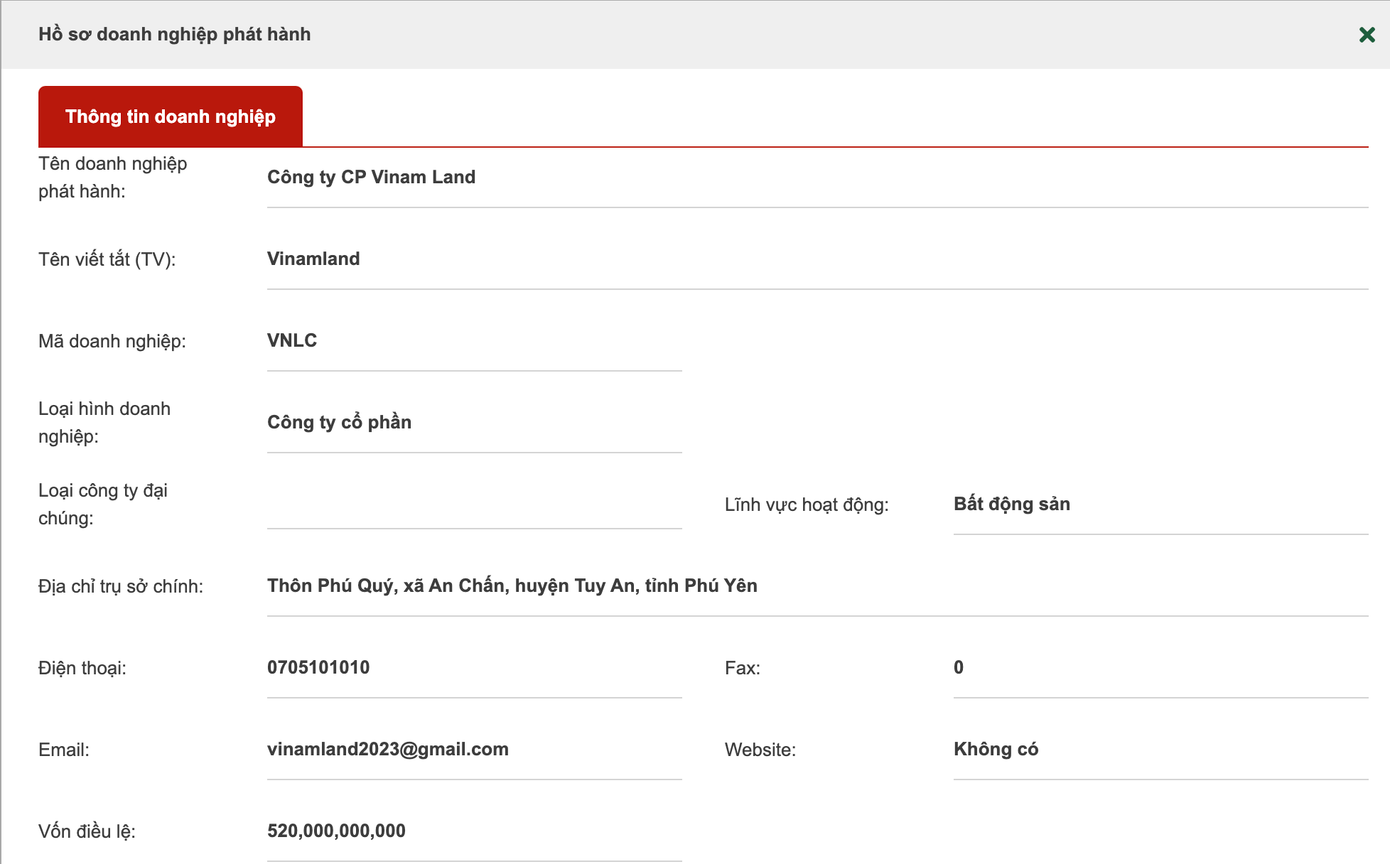Select the Bất động sản field value

tap(1011, 504)
